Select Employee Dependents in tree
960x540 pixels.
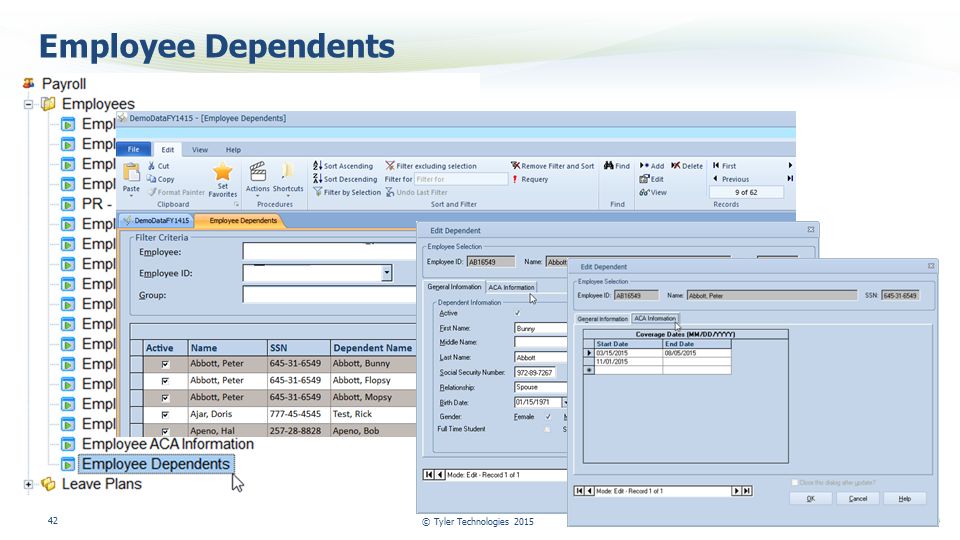point(156,464)
